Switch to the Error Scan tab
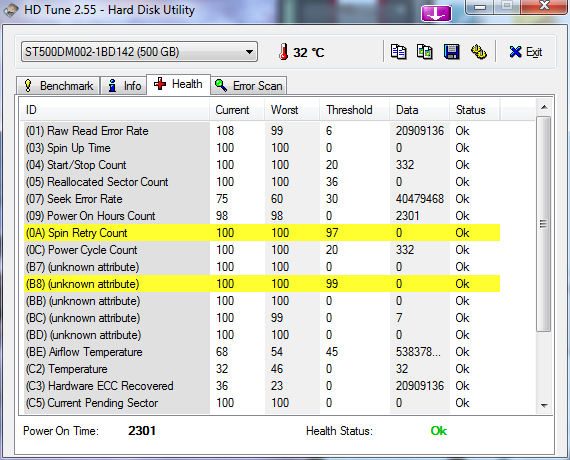This screenshot has height=460, width=570. [249, 86]
